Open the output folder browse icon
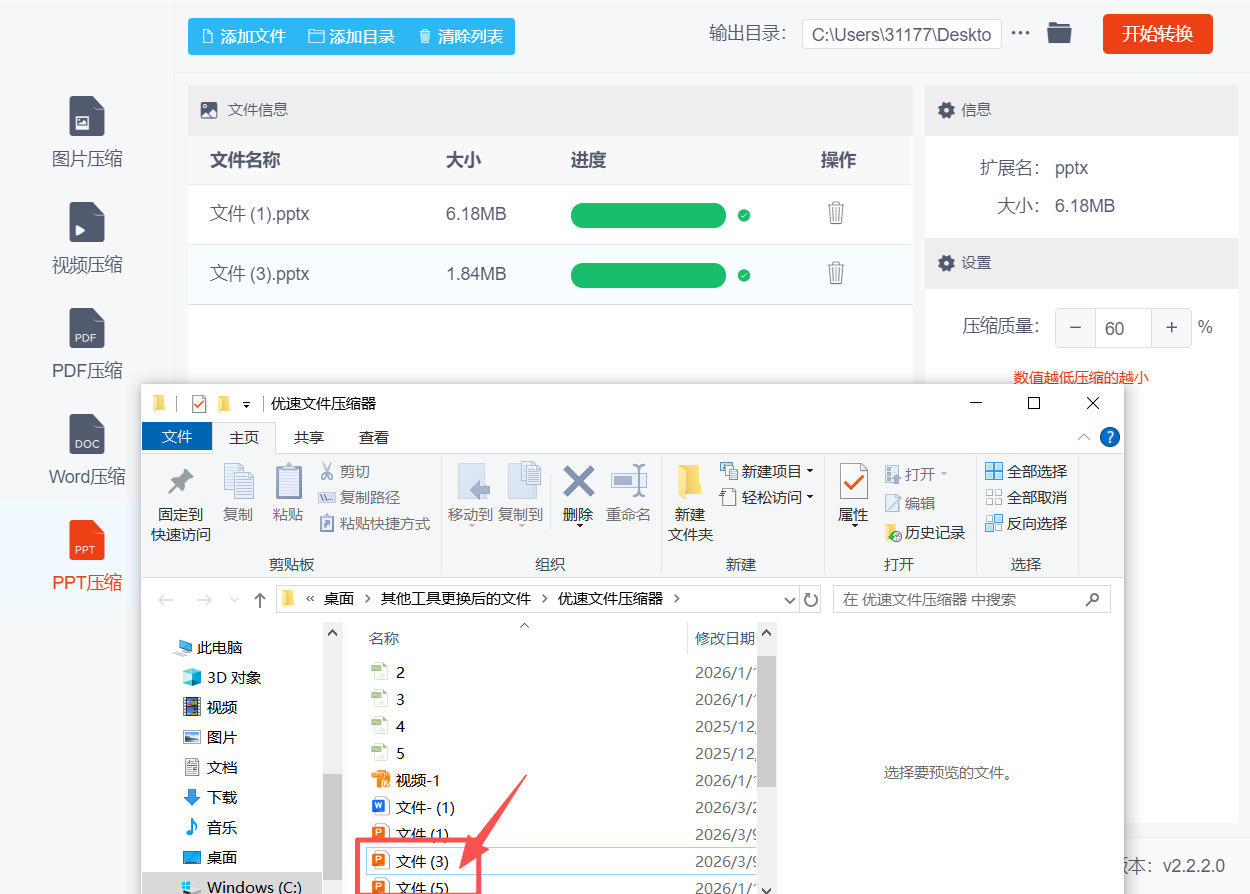1250x894 pixels. pyautogui.click(x=1059, y=32)
